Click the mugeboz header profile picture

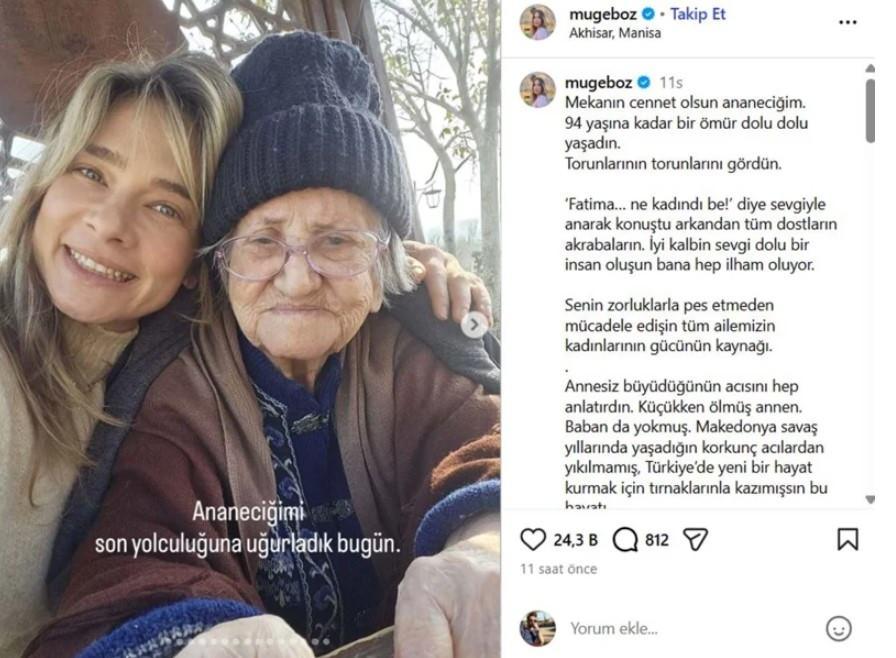(538, 22)
